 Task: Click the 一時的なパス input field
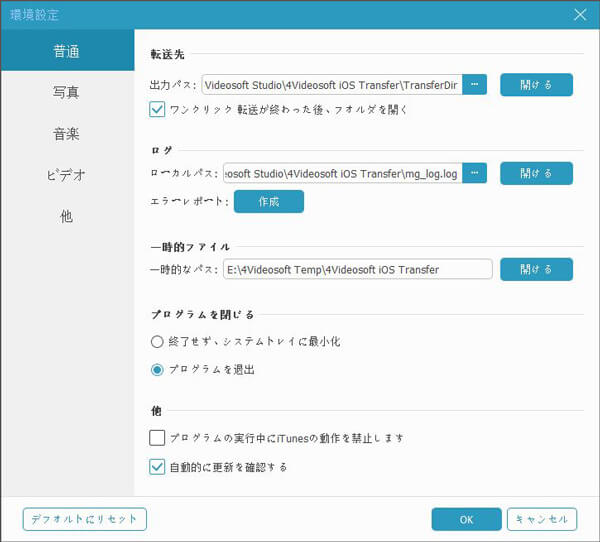point(358,269)
